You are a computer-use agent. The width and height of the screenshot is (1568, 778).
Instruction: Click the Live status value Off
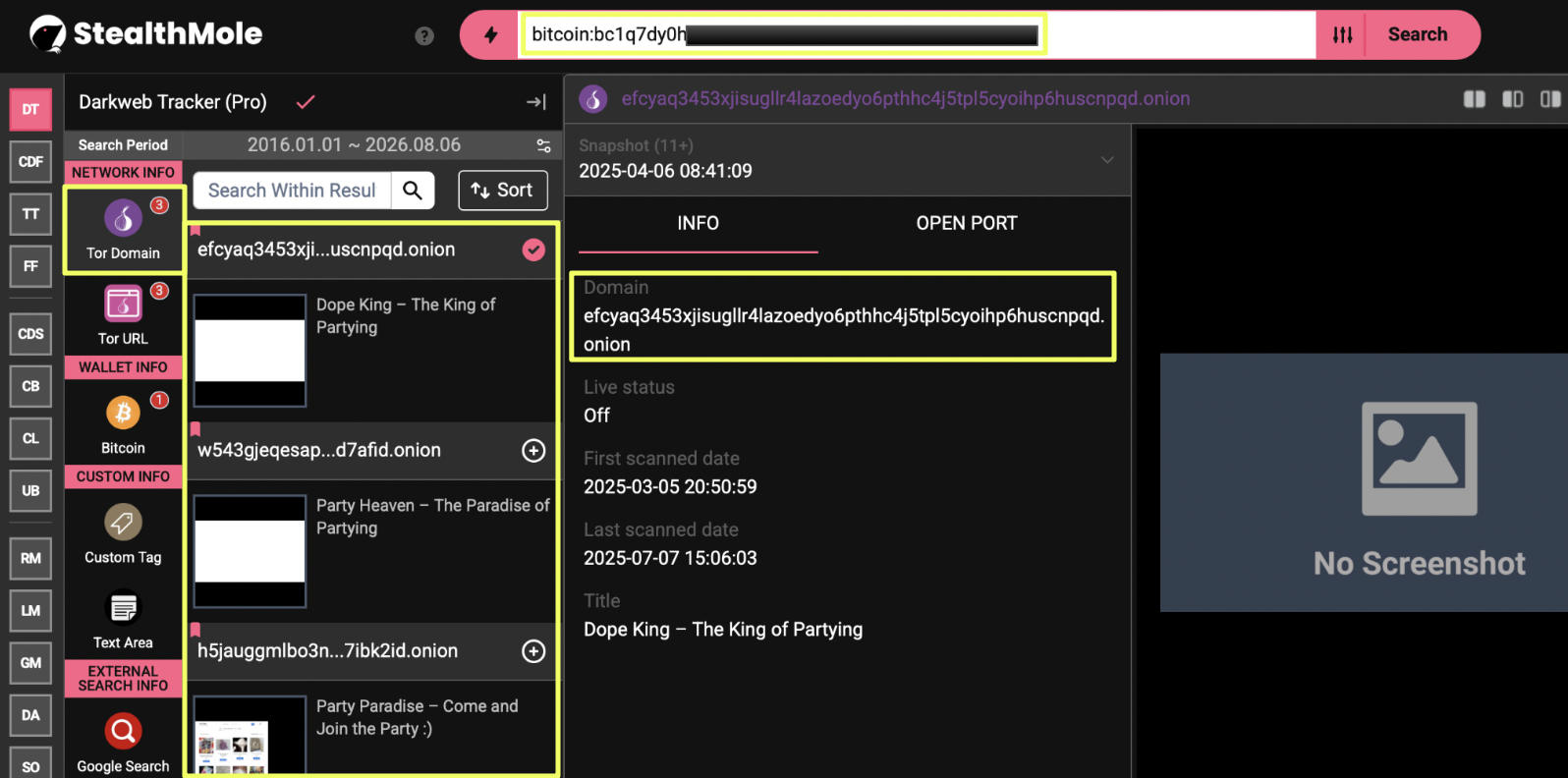(x=596, y=416)
